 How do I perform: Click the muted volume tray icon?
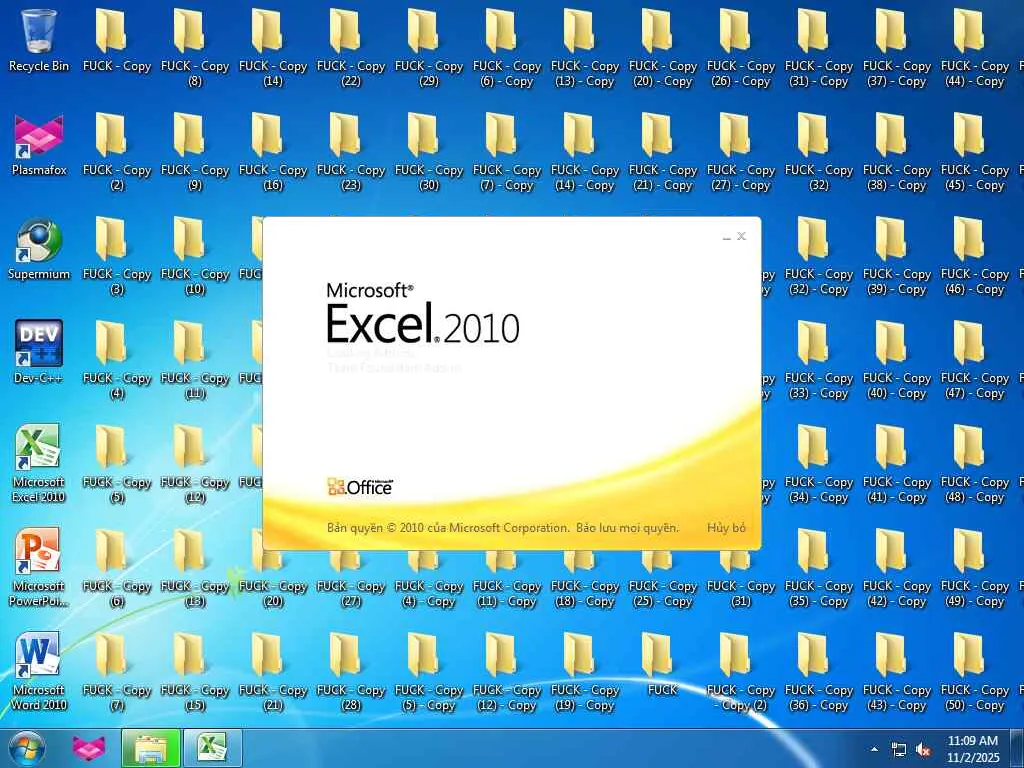click(x=923, y=750)
